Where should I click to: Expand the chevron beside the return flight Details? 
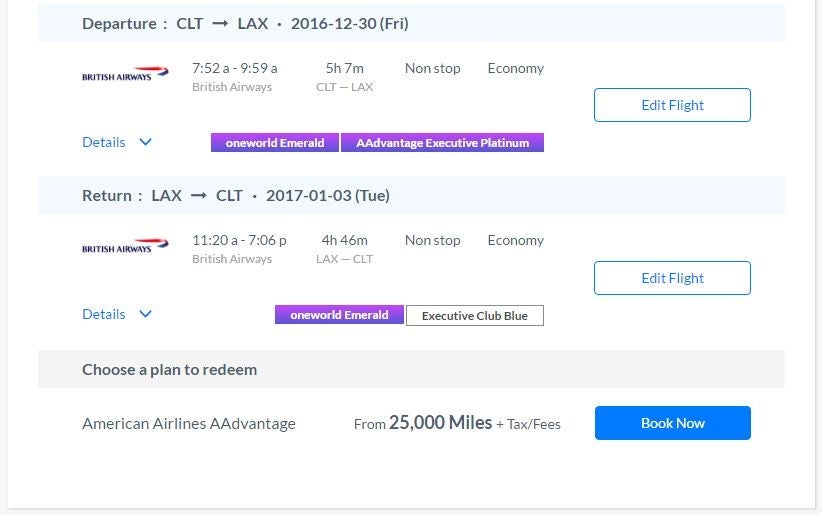click(146, 314)
